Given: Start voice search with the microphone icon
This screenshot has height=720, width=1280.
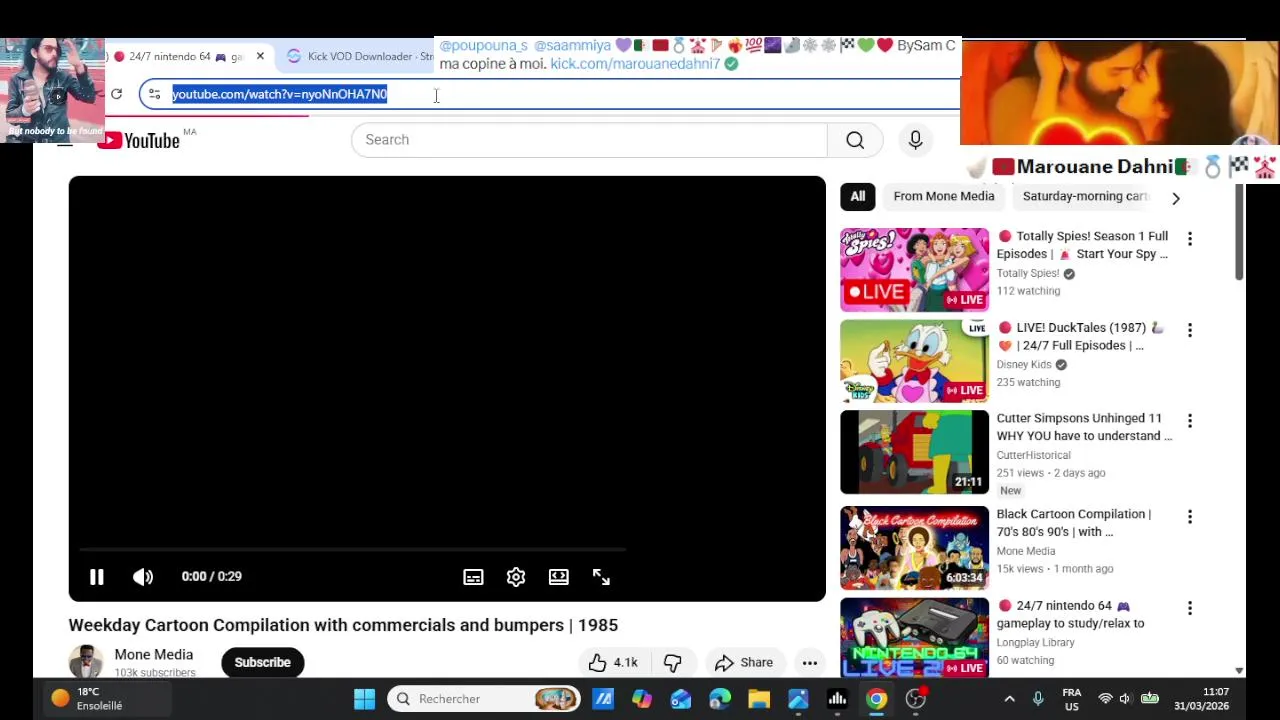Looking at the screenshot, I should (x=915, y=140).
